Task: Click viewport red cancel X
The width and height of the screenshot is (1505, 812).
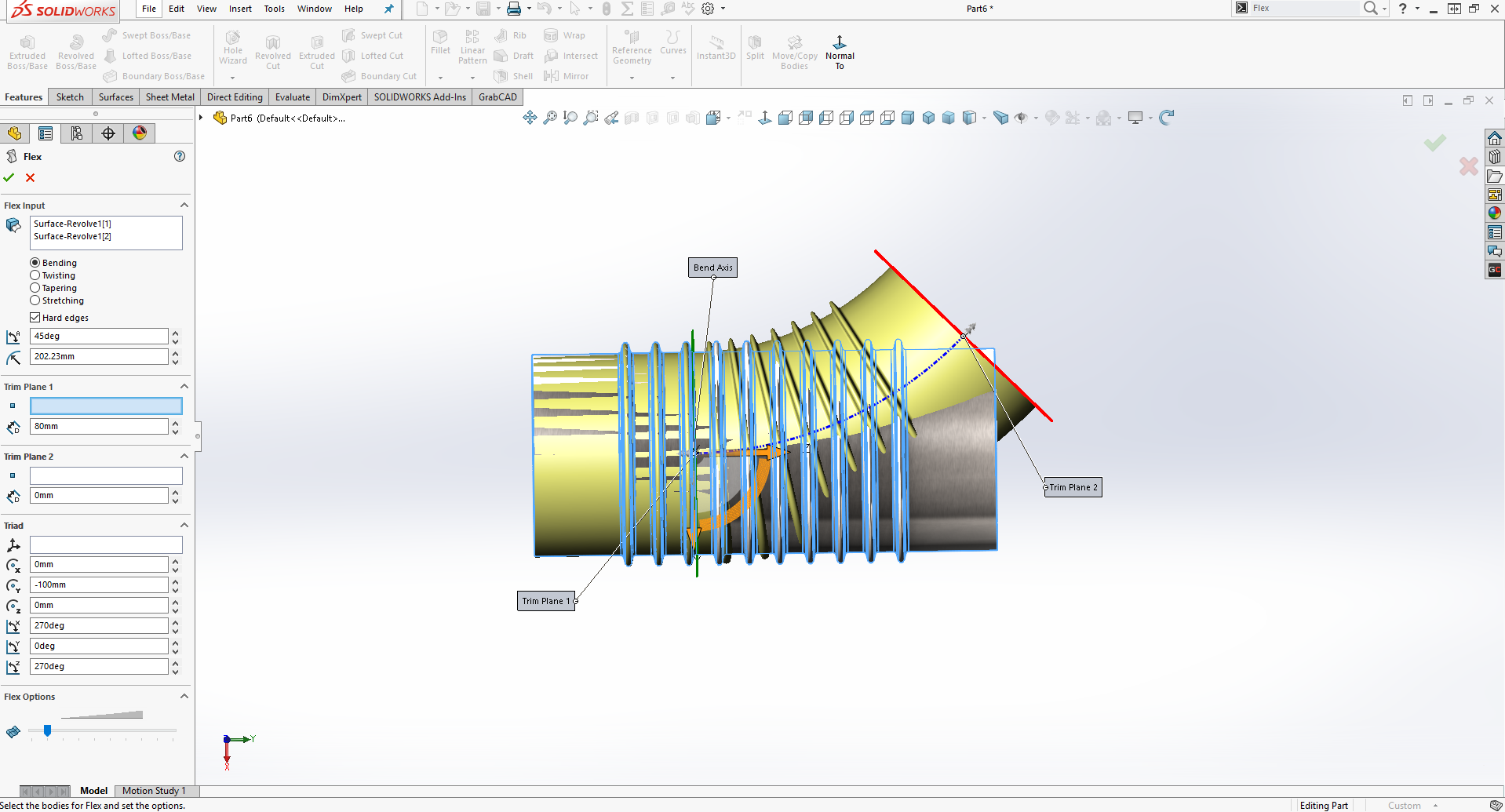Action: click(x=1468, y=166)
